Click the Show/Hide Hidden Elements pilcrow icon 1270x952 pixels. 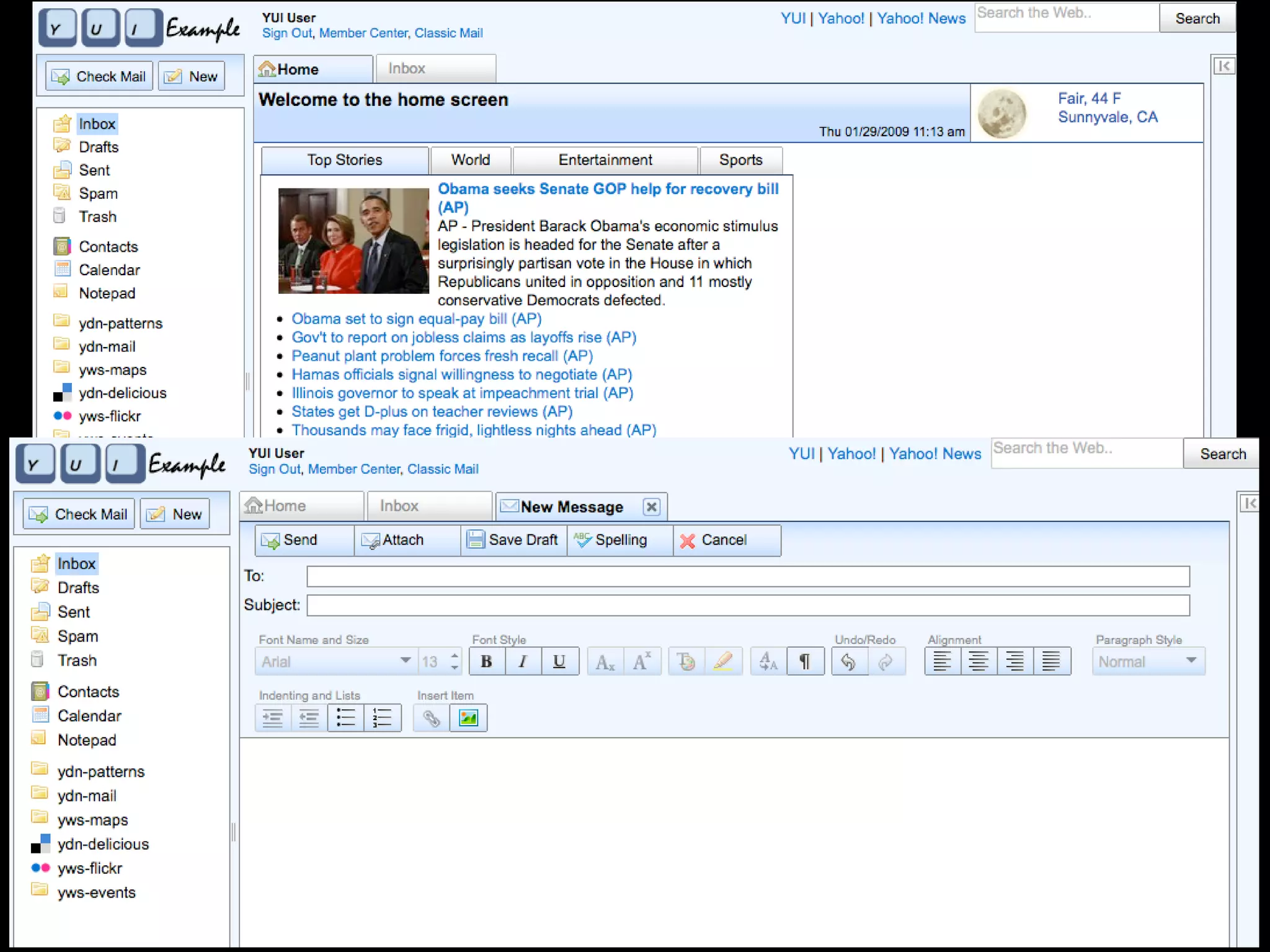point(804,662)
